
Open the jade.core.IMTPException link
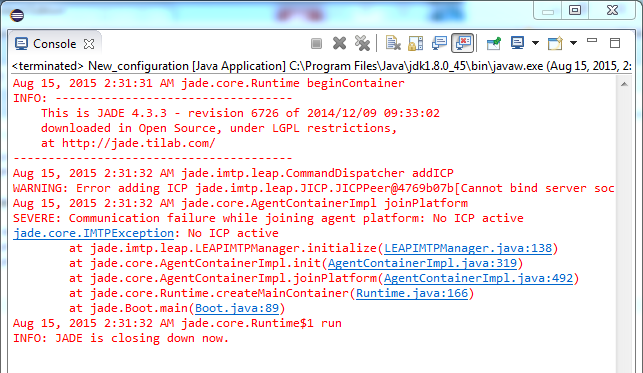pyautogui.click(x=93, y=233)
